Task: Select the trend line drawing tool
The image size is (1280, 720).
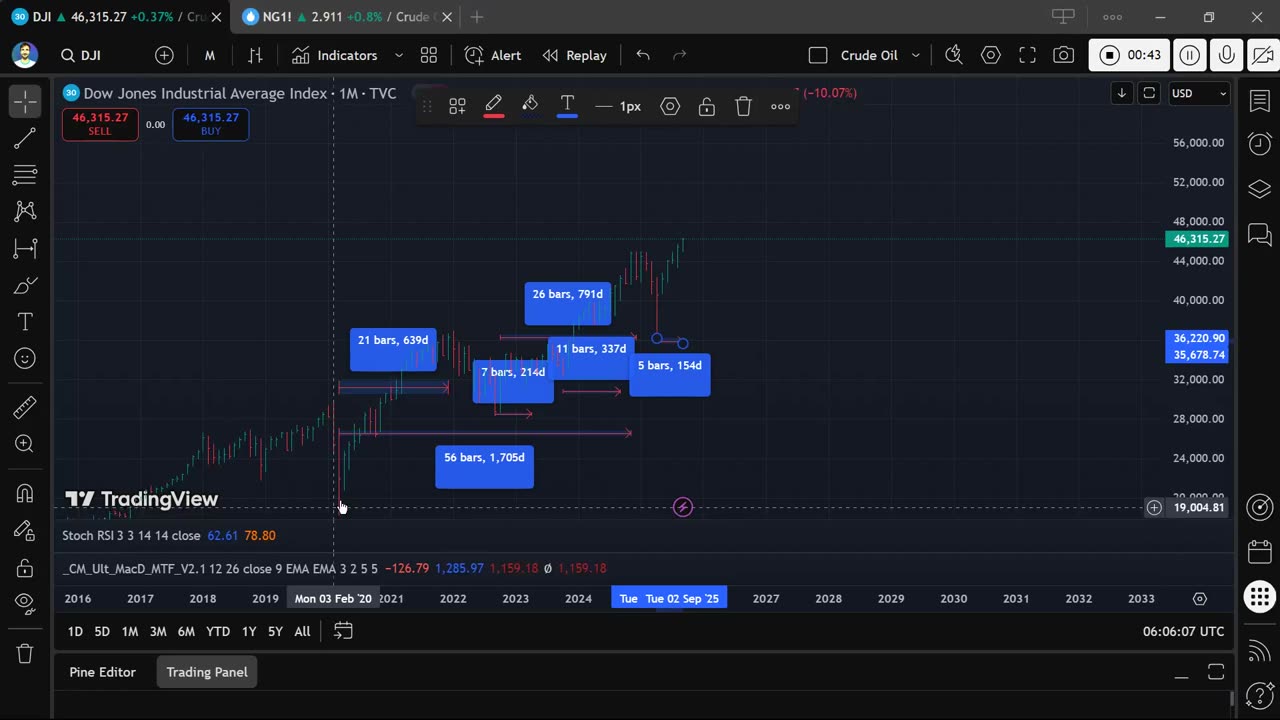Action: click(x=25, y=139)
